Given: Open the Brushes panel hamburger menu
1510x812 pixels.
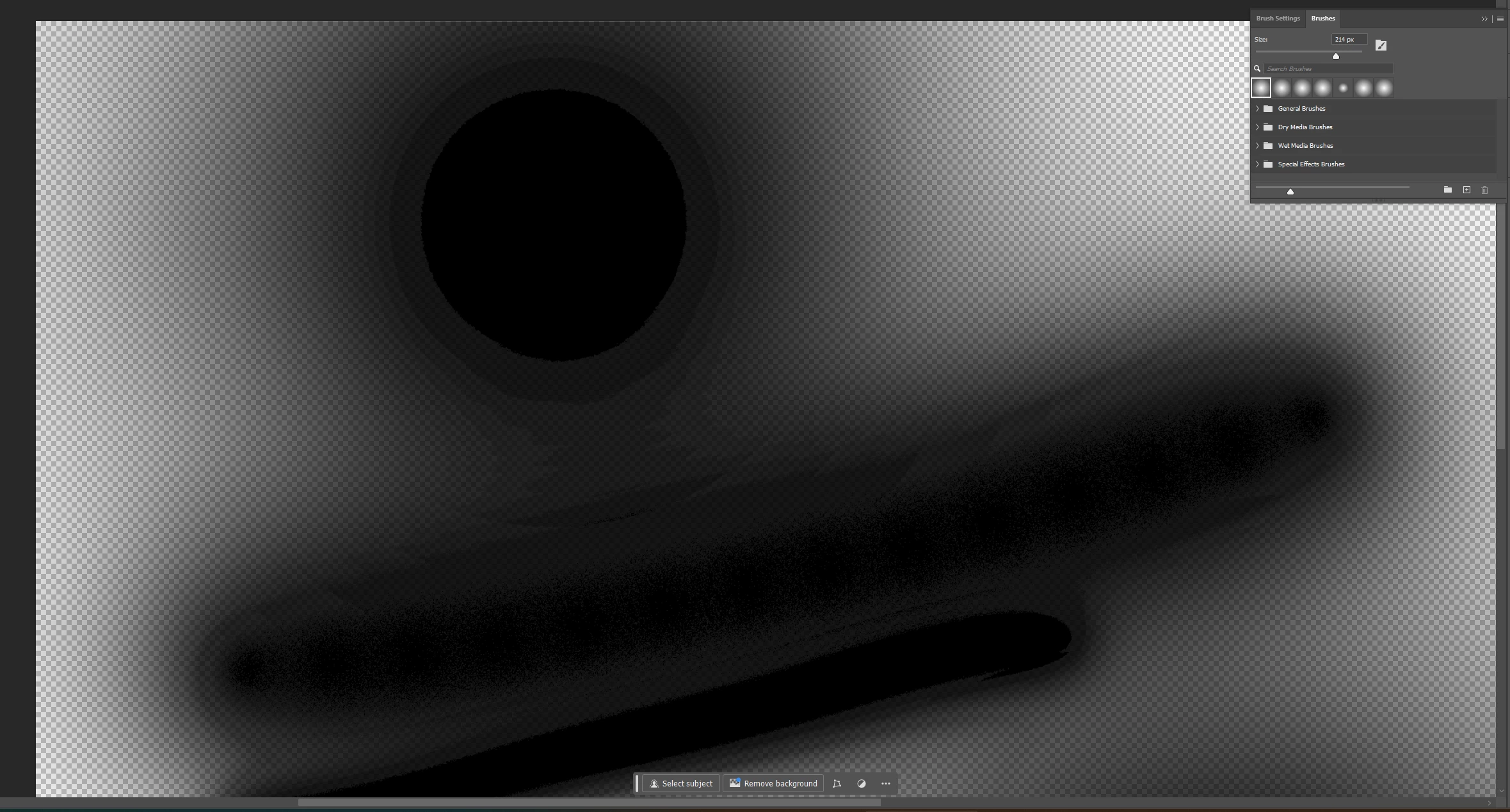Looking at the screenshot, I should pyautogui.click(x=1500, y=19).
